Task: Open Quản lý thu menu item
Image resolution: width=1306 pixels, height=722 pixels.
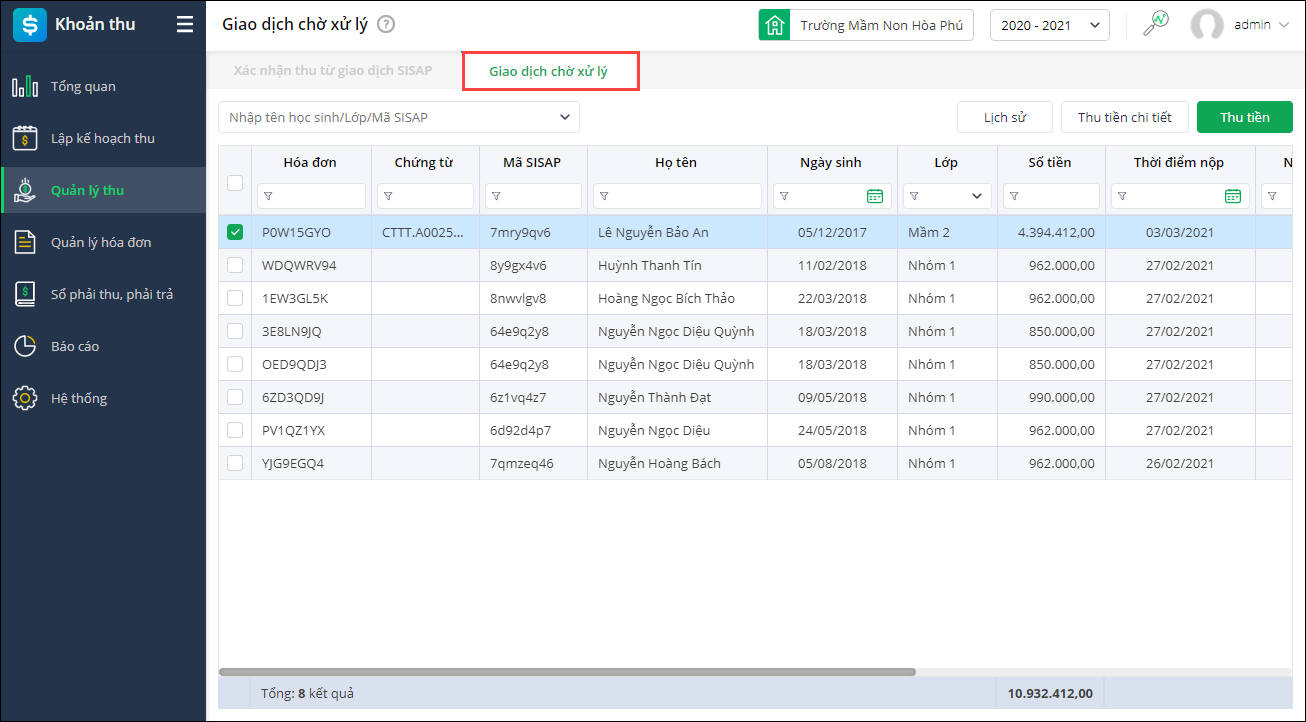Action: tap(103, 190)
